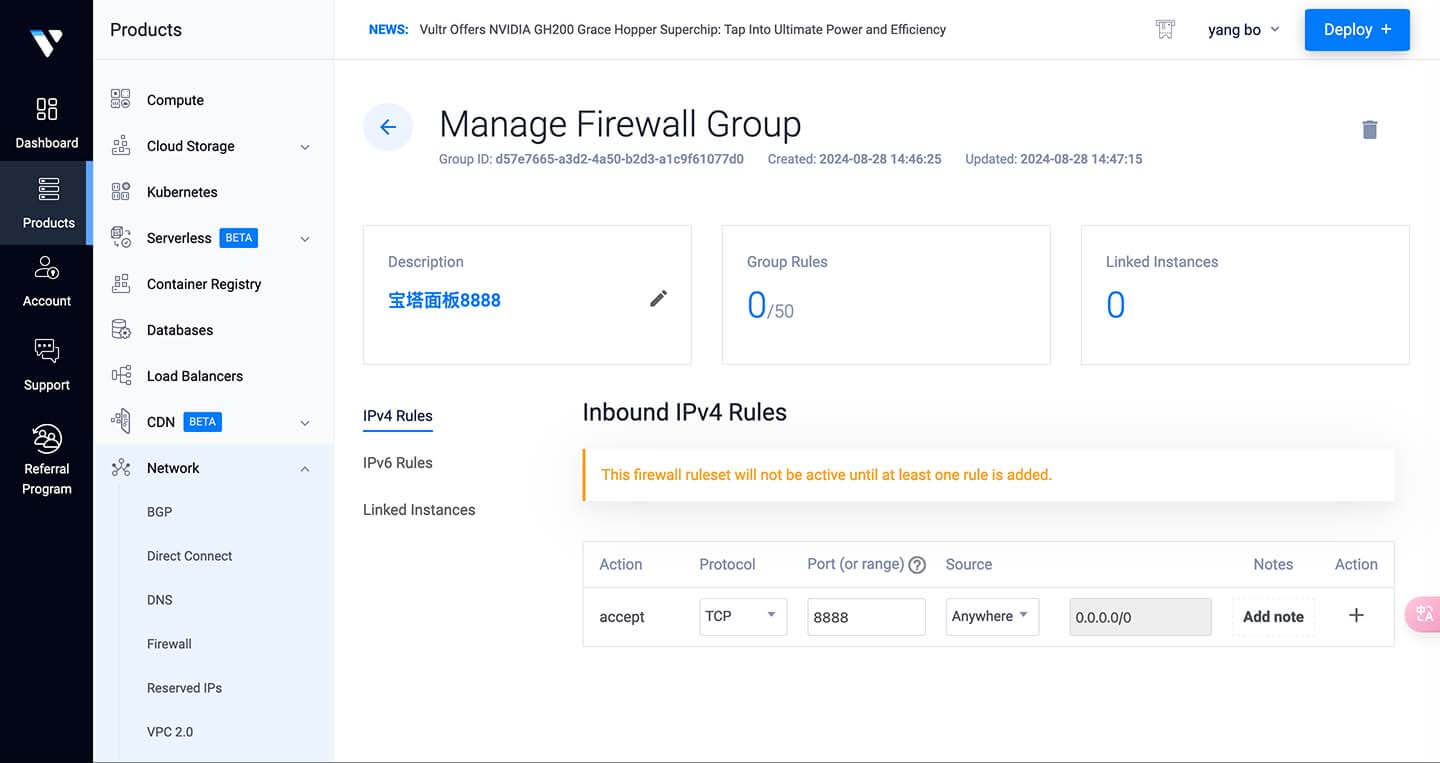Open the Referral Program page
The image size is (1440, 763).
pyautogui.click(x=46, y=459)
